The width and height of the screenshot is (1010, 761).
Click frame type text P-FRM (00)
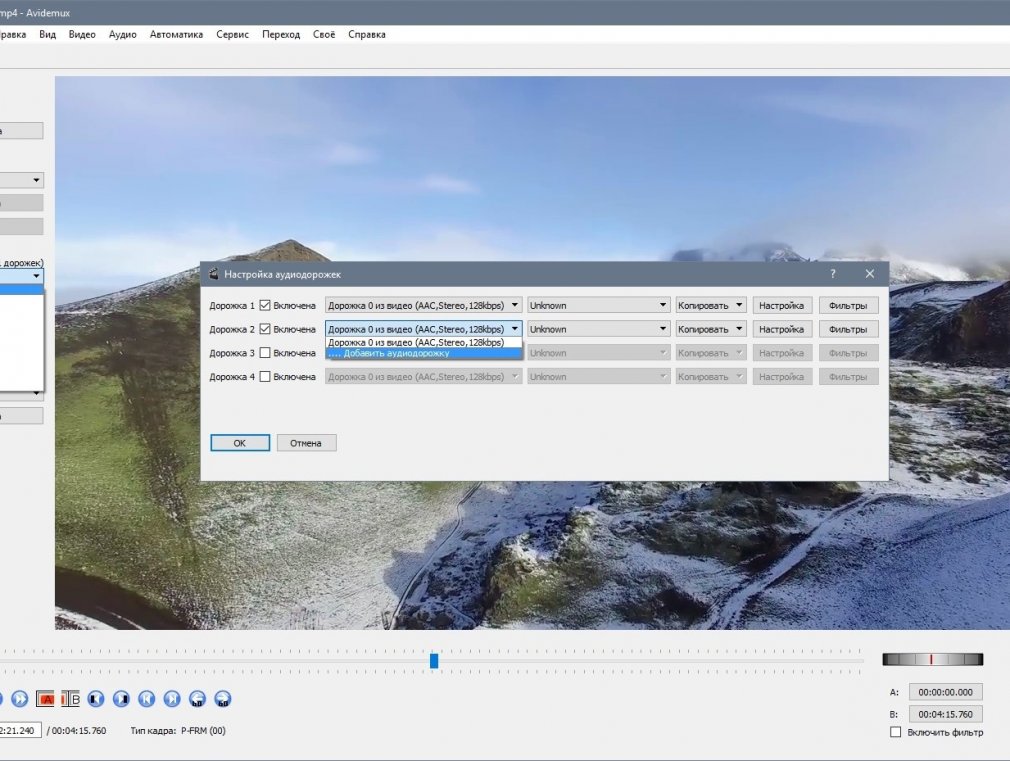coord(204,731)
